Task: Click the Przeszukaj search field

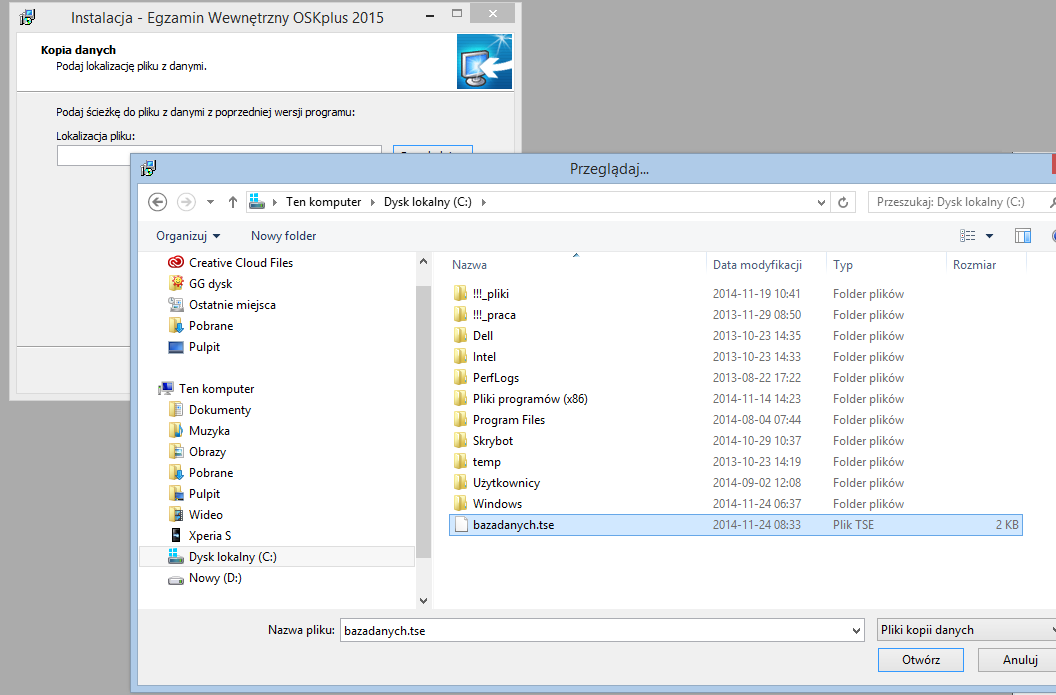Action: [960, 202]
